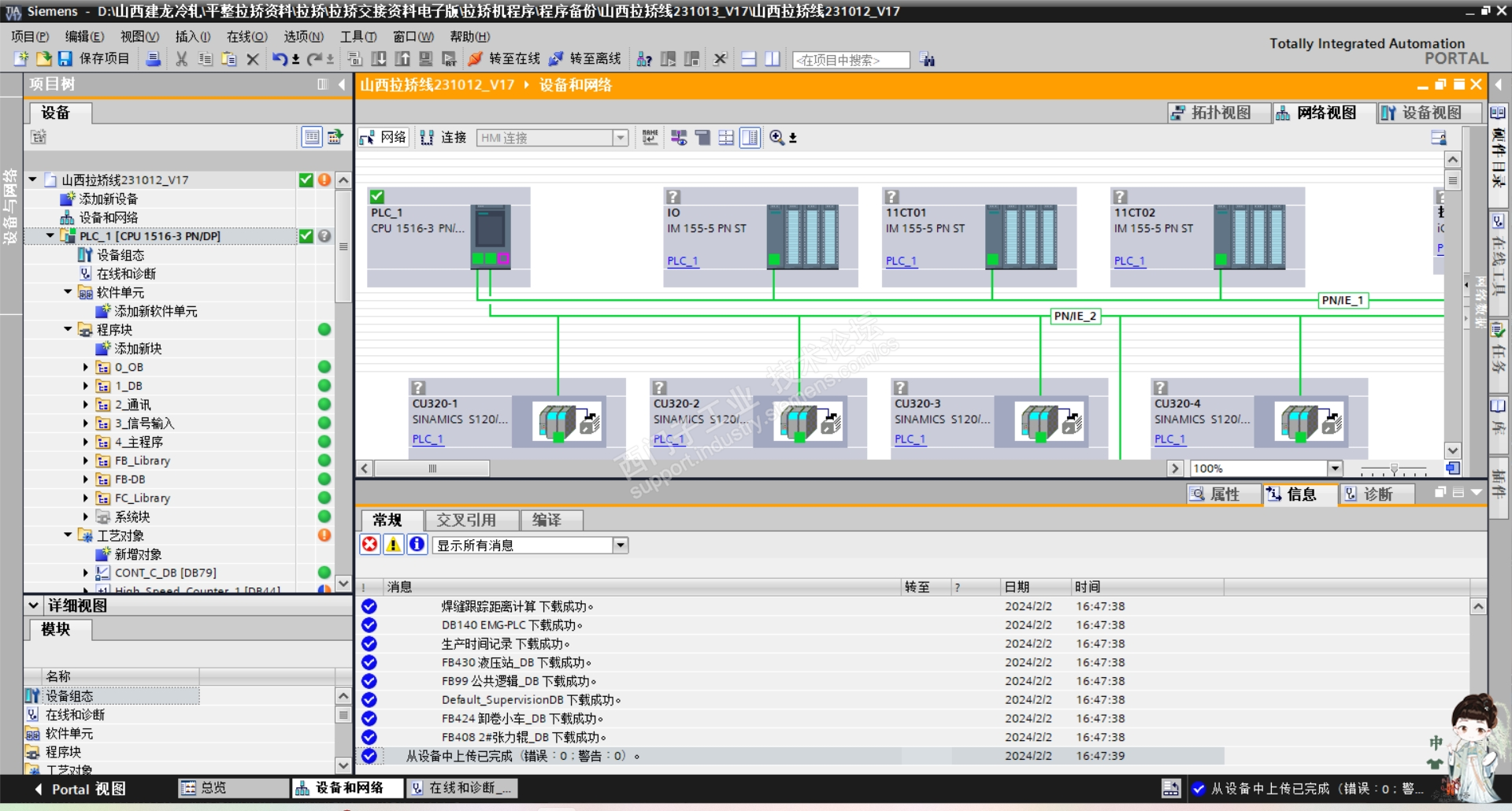Viewport: 1512px width, 811px height.
Task: Click the paste clipboard icon
Action: 229,59
